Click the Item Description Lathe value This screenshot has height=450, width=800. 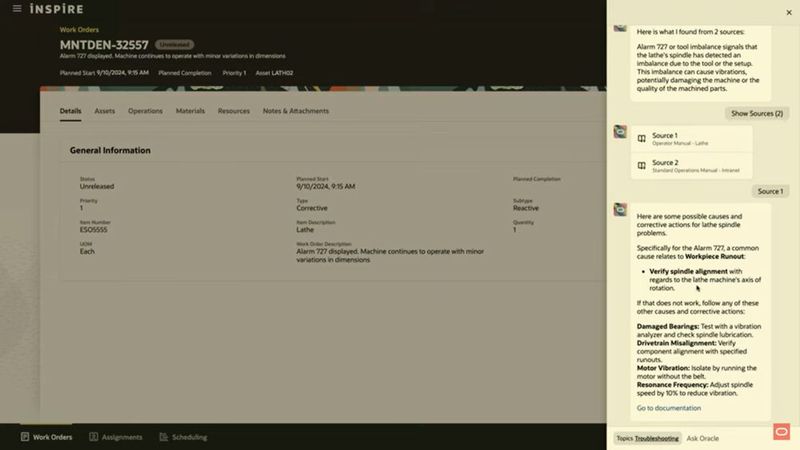pyautogui.click(x=305, y=230)
